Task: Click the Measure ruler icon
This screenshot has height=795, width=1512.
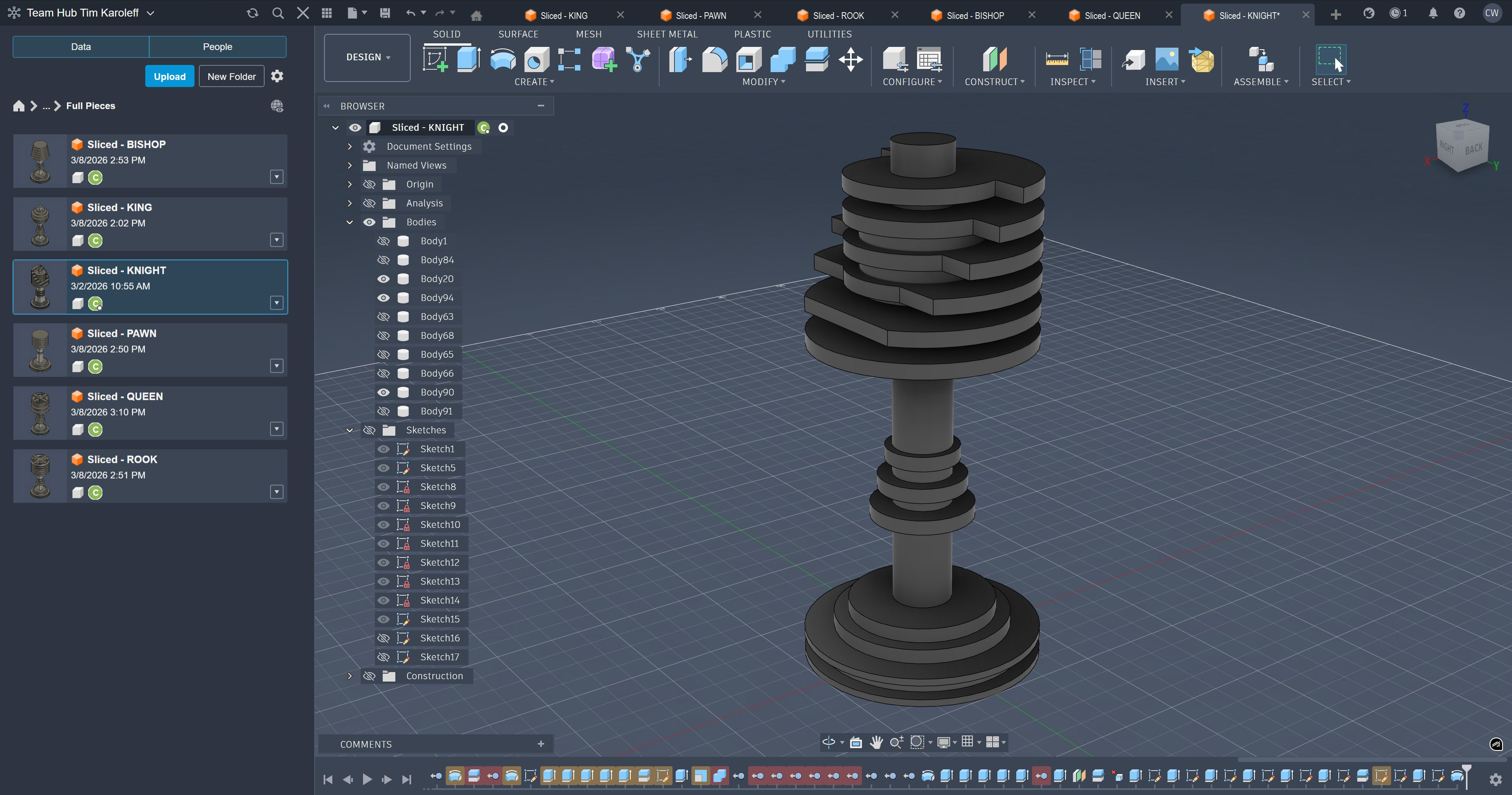Action: [1056, 59]
